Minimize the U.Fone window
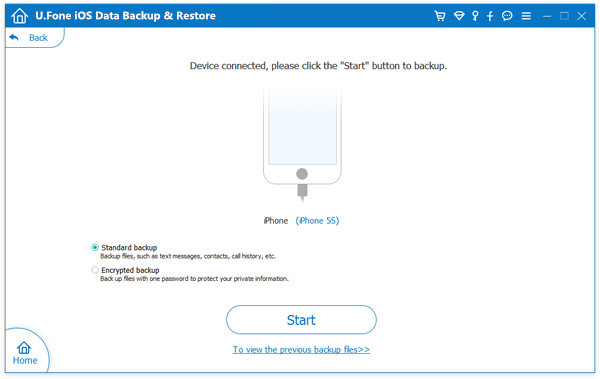600x379 pixels. 547,16
